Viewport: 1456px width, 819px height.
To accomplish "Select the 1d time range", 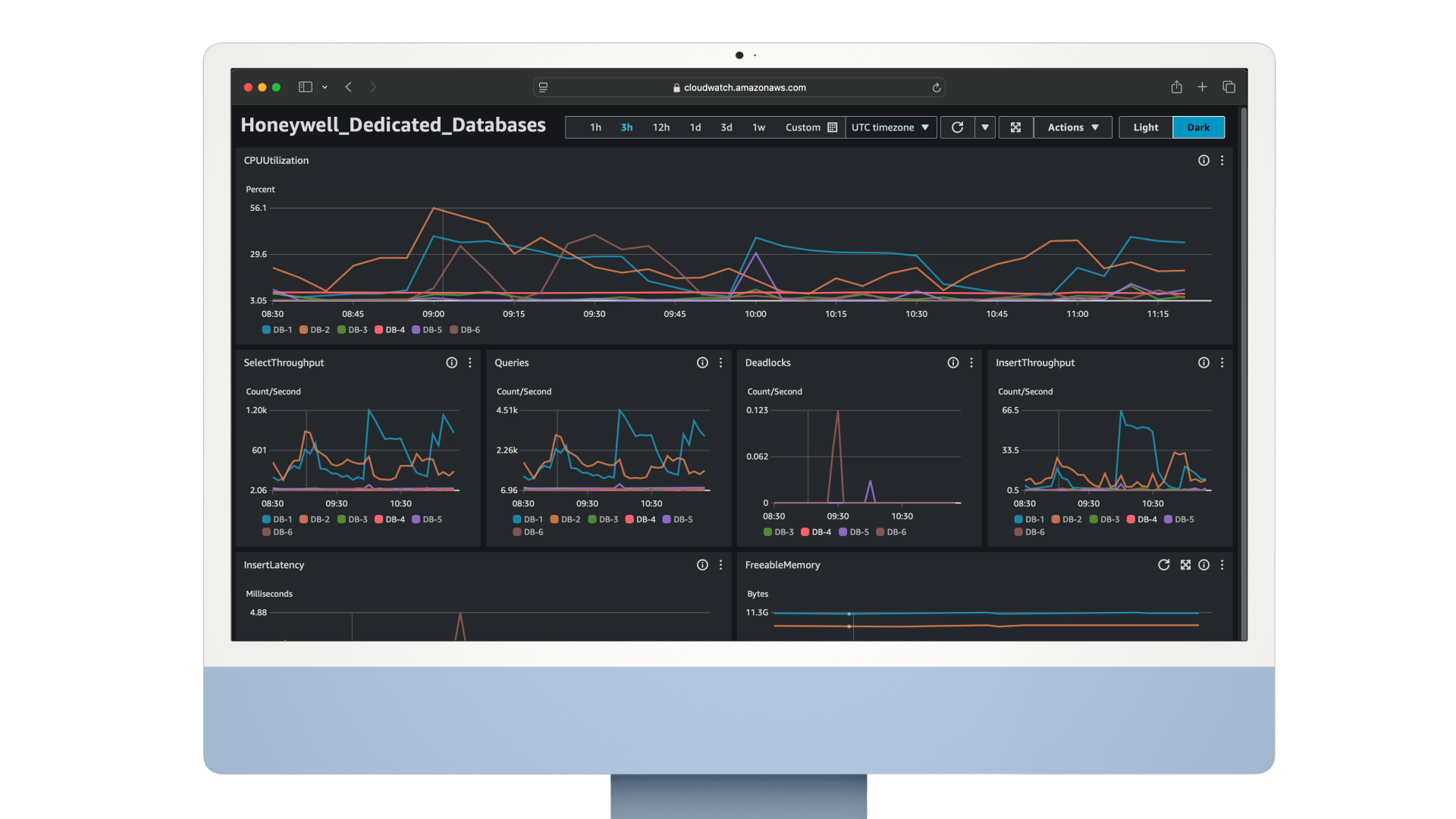I will 695,127.
